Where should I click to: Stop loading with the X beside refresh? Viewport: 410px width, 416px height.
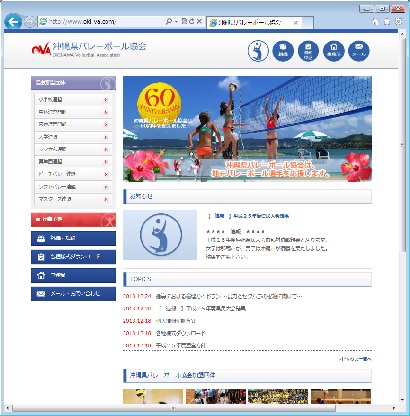tap(199, 22)
